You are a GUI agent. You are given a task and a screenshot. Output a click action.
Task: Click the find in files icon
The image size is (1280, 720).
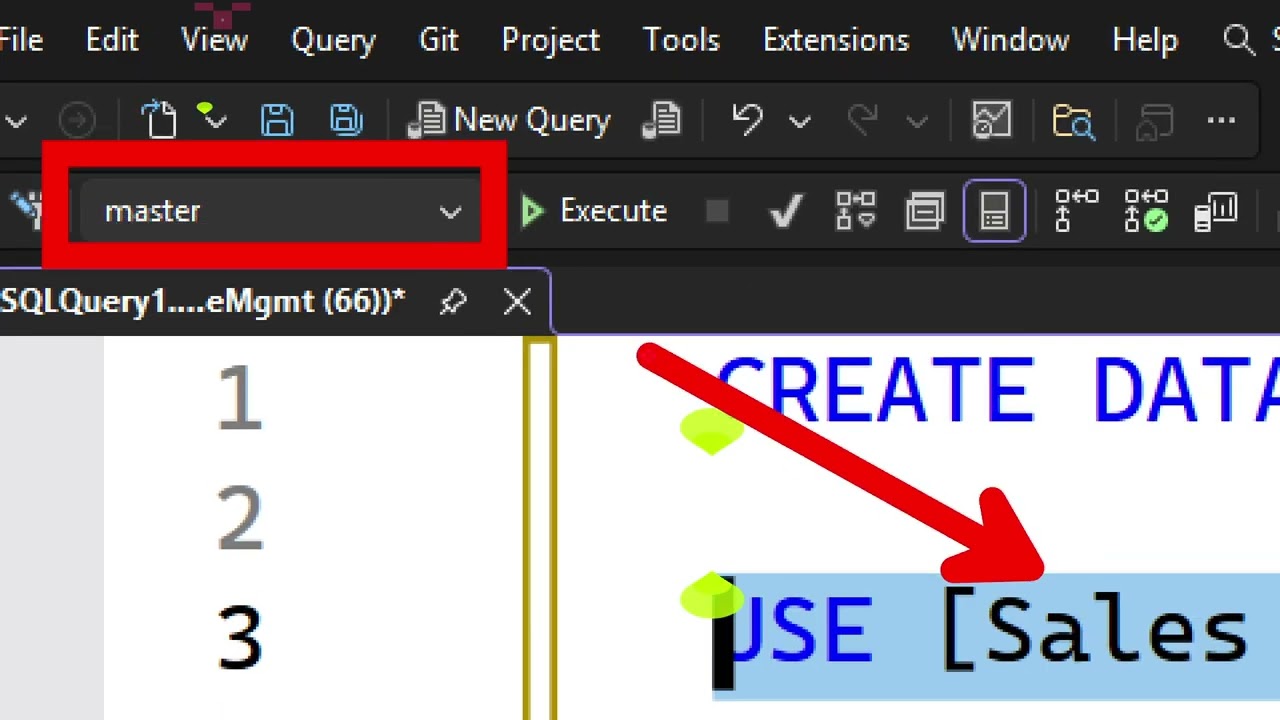click(1074, 120)
